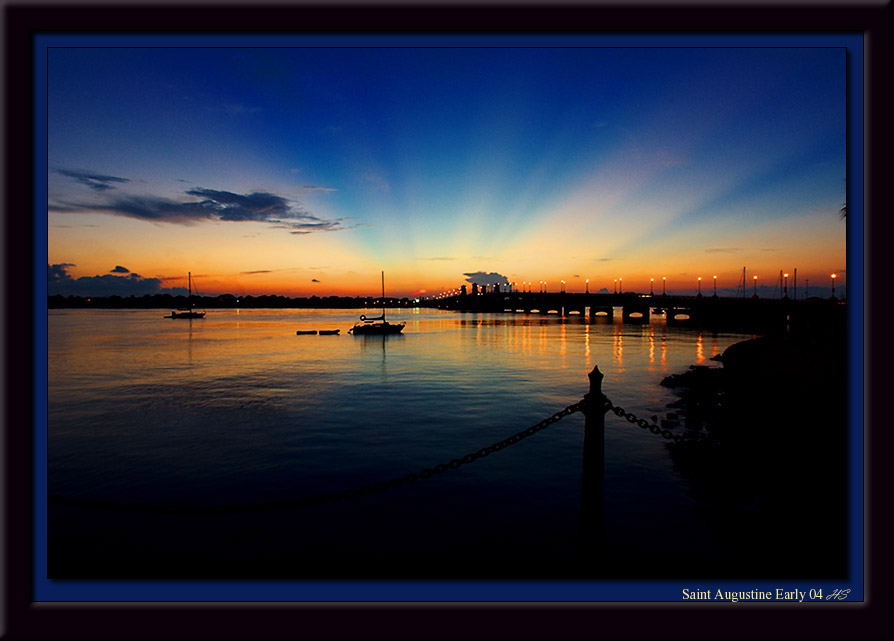Click the cursive signature beside the caption

pos(838,594)
